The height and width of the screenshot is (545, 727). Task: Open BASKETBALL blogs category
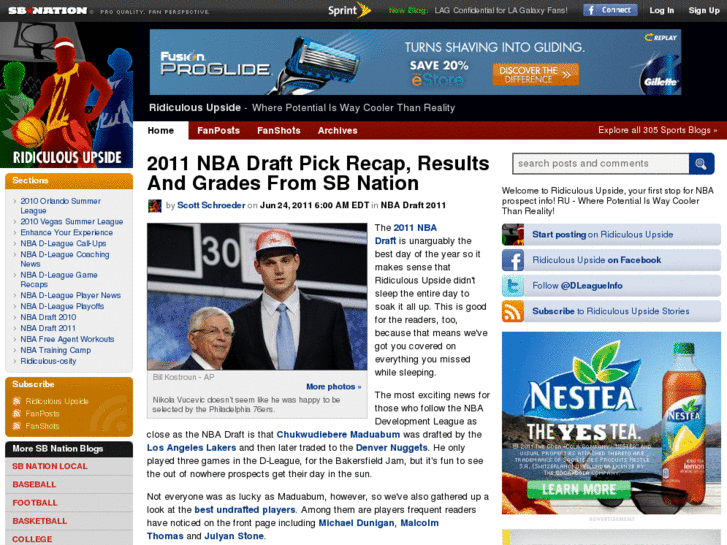point(39,521)
